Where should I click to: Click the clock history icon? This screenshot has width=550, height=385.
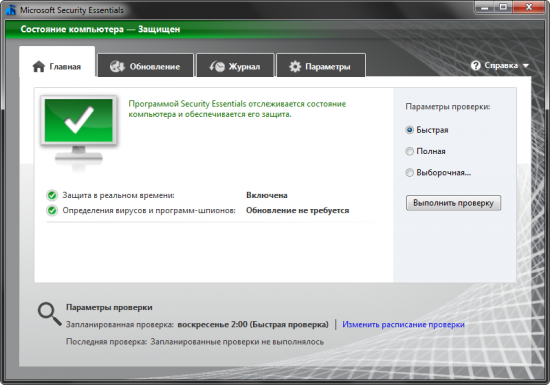pyautogui.click(x=217, y=66)
